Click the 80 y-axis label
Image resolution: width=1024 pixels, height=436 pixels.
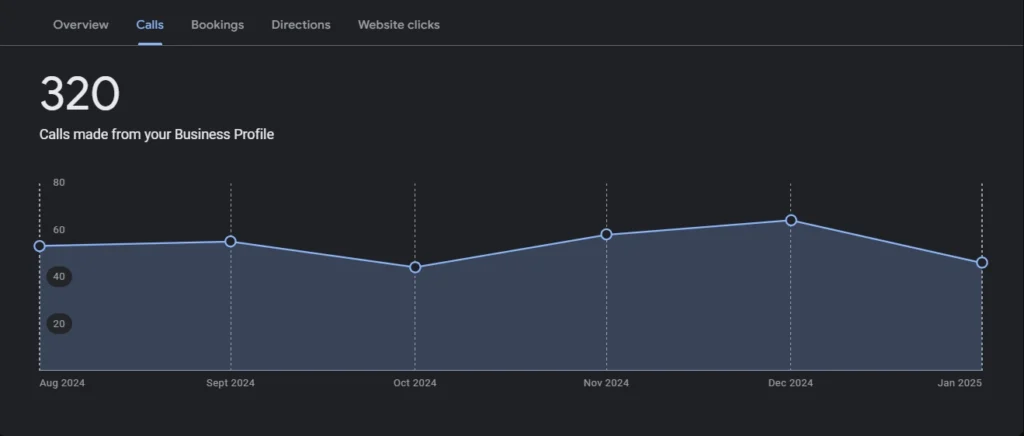[59, 183]
